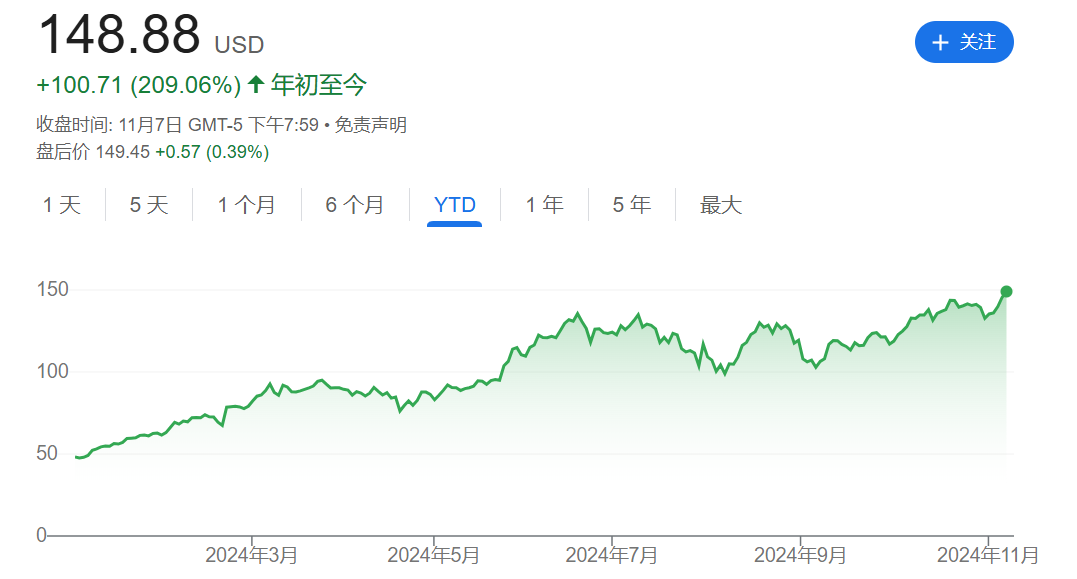
Task: Click the 盘后价 149.45 after-hours line
Action: pos(152,152)
